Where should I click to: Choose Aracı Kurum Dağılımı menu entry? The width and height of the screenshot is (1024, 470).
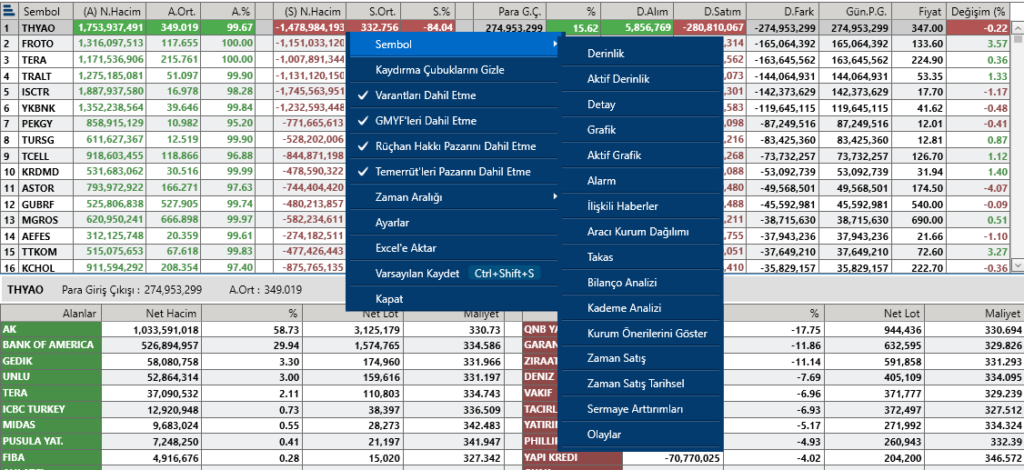[638, 232]
